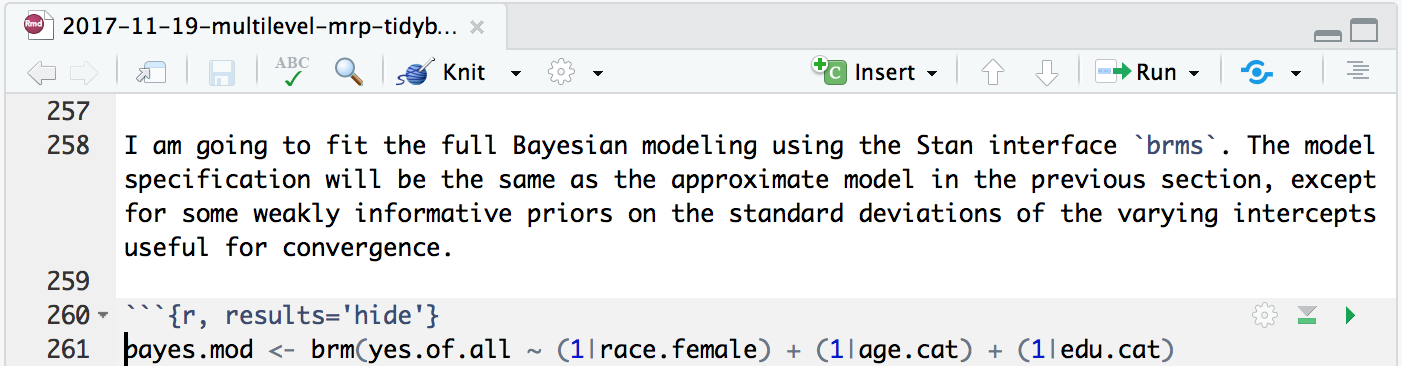Viewport: 1402px width, 366px height.
Task: Open find and replace magnifier icon
Action: [x=348, y=72]
